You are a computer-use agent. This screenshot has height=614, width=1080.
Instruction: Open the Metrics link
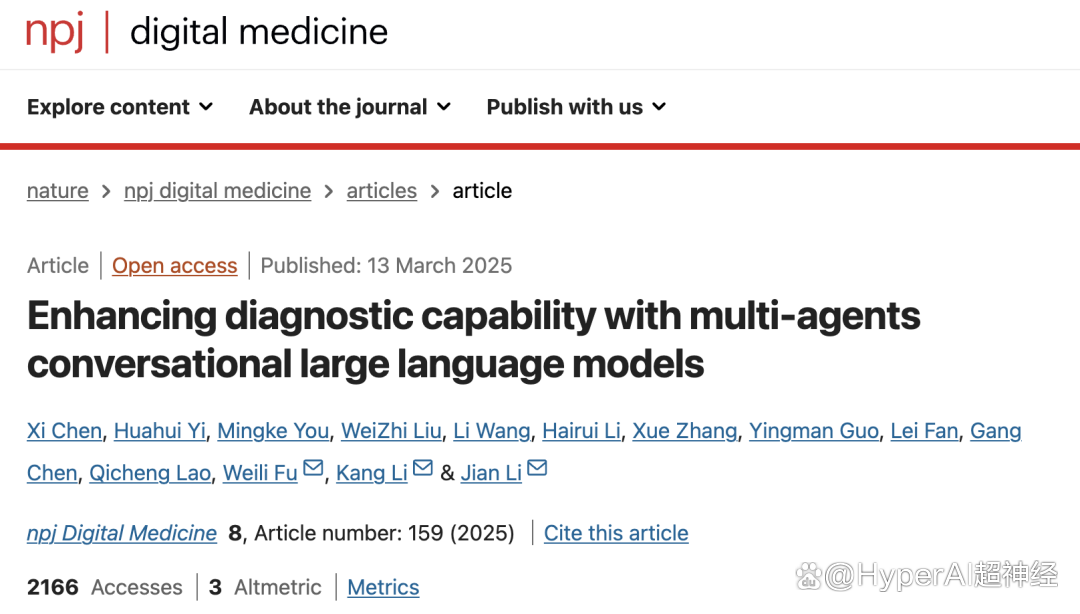384,587
